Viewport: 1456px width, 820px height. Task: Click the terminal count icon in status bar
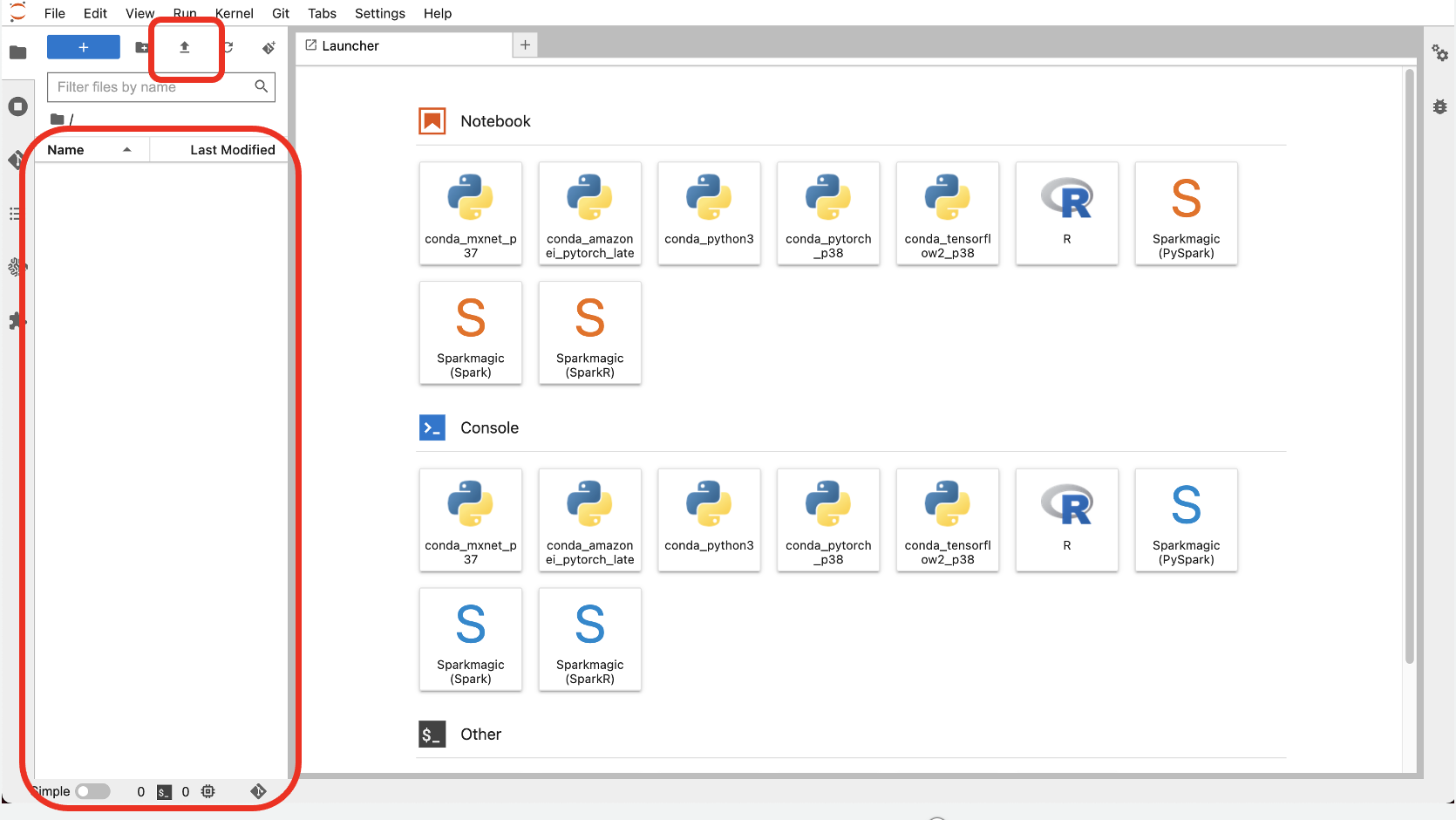pos(164,792)
